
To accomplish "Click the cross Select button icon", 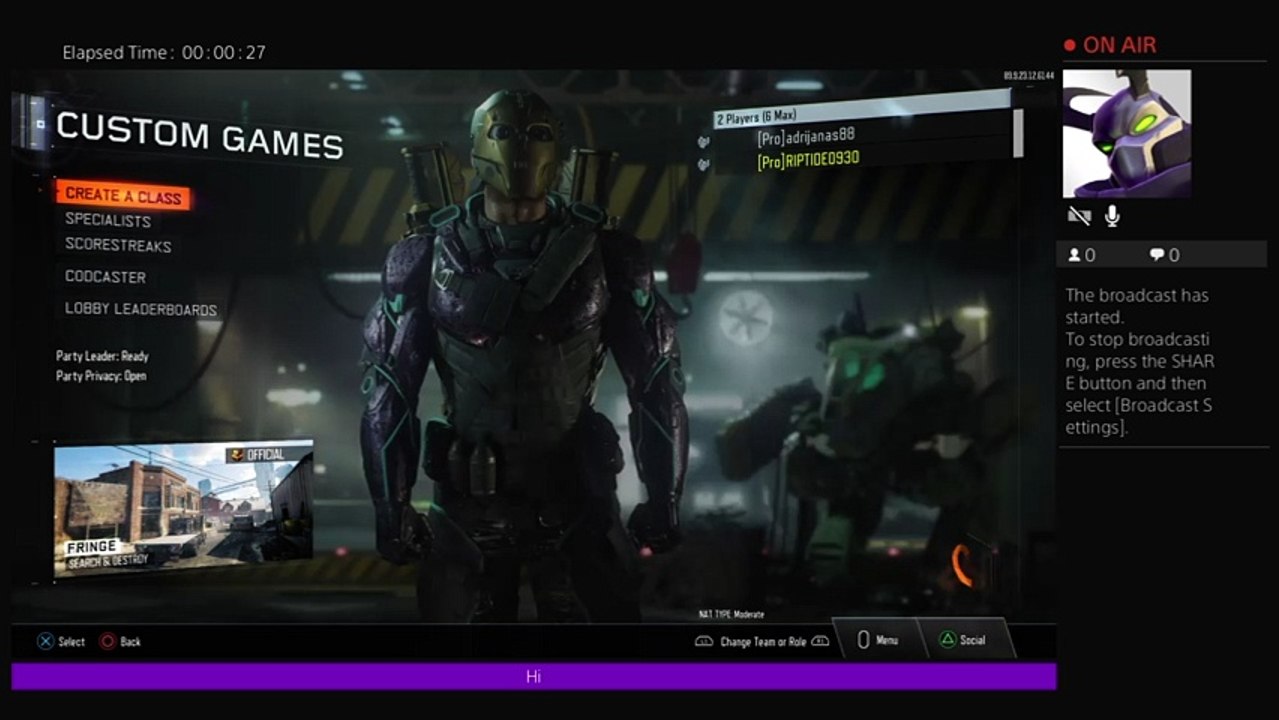I will coord(45,641).
